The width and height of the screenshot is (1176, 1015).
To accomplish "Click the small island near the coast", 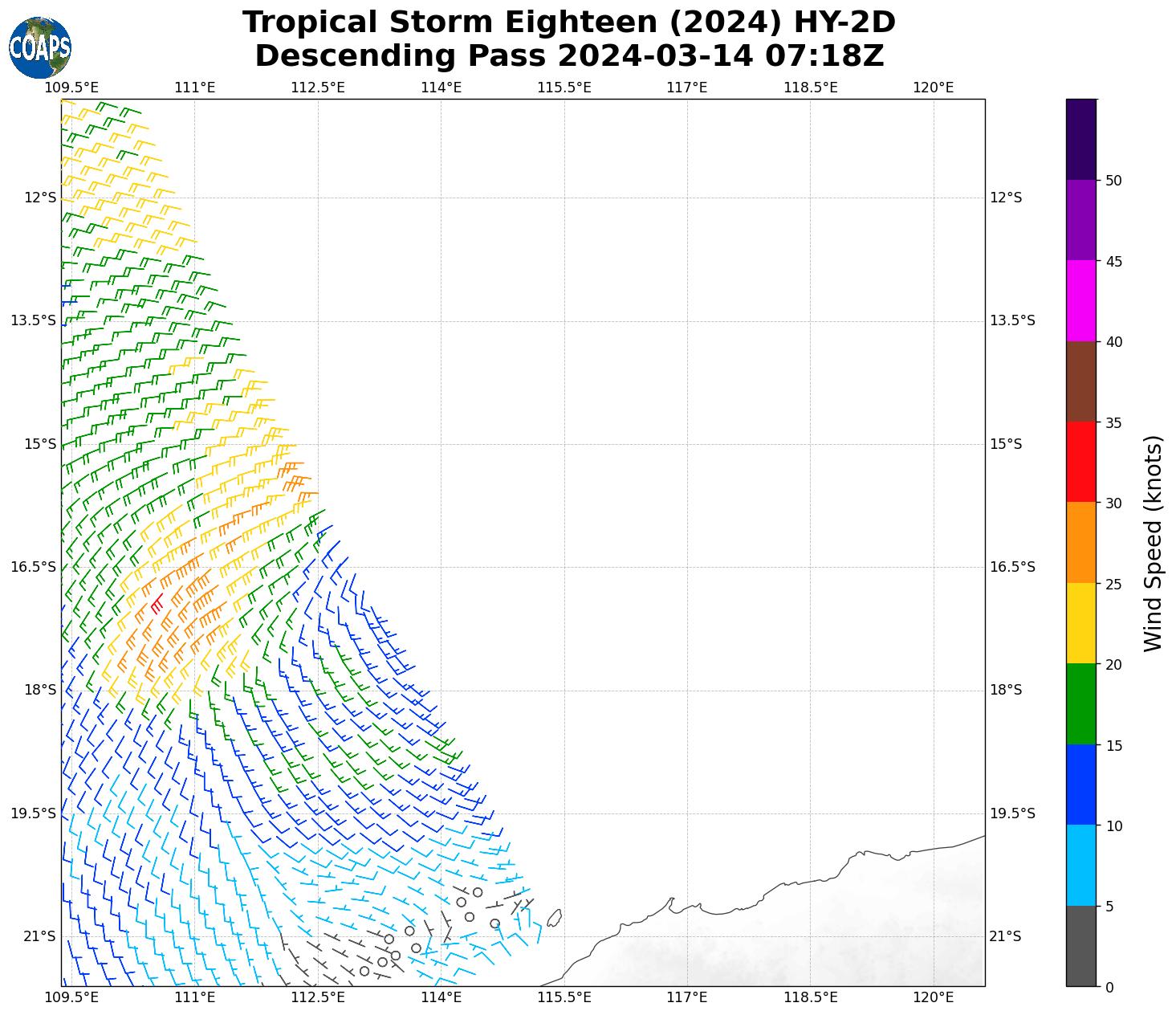I will tap(554, 917).
